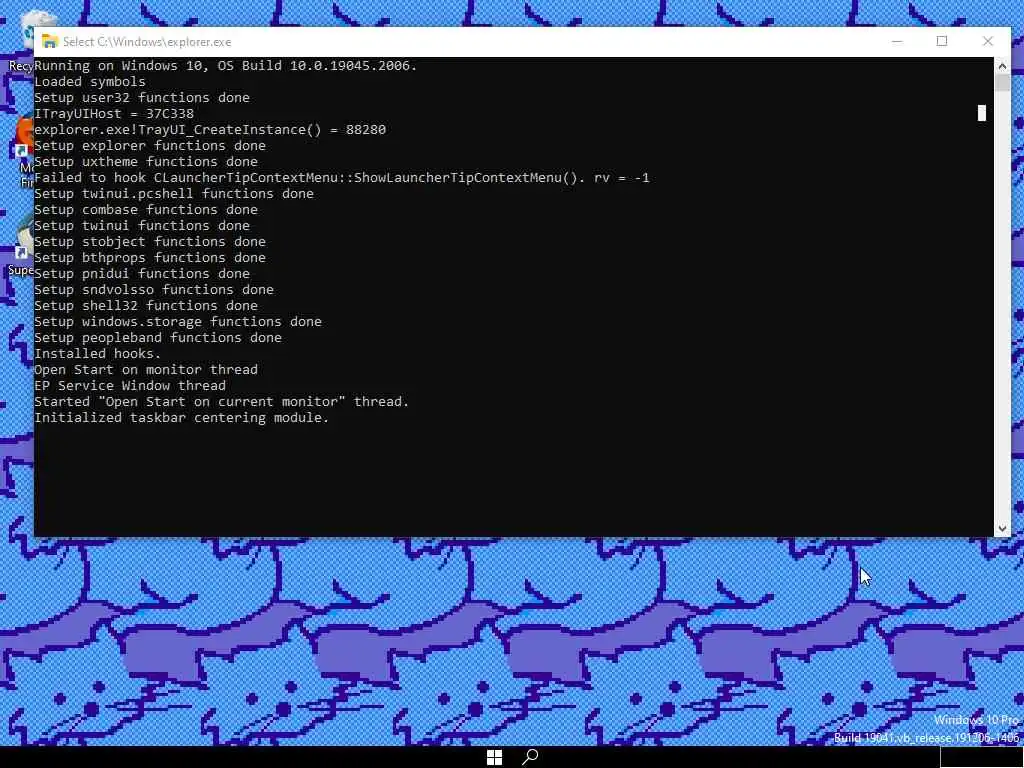Image resolution: width=1024 pixels, height=768 pixels.
Task: Click the "Installed hooks." line
Action: click(97, 353)
